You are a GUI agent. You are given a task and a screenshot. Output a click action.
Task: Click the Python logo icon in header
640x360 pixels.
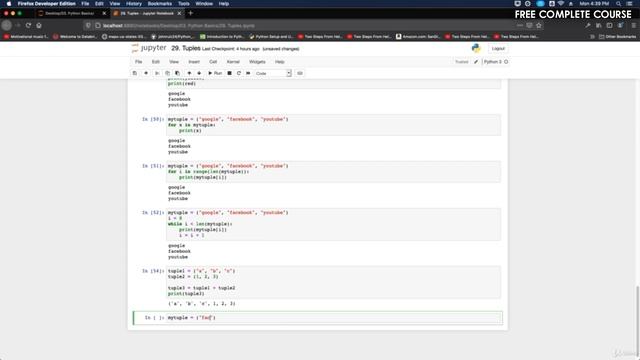tap(476, 48)
